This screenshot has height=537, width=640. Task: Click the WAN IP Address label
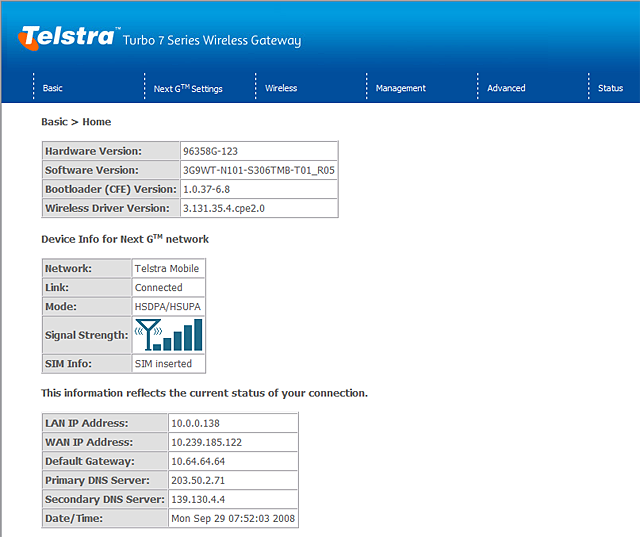point(89,442)
